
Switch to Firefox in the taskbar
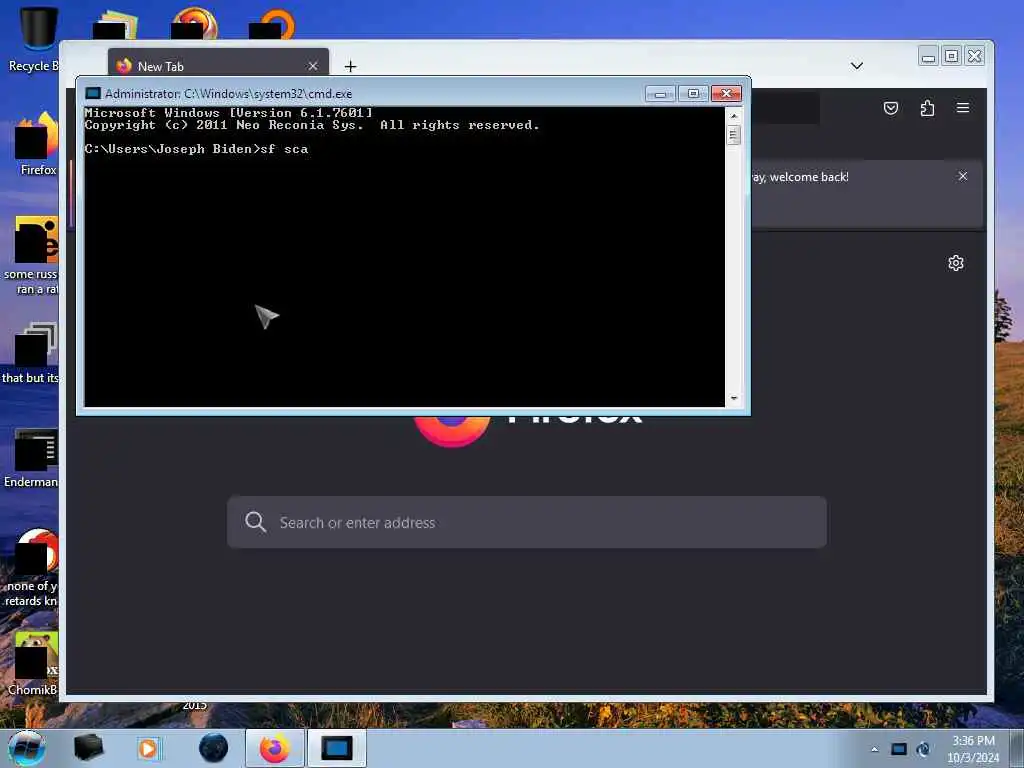pyautogui.click(x=274, y=748)
